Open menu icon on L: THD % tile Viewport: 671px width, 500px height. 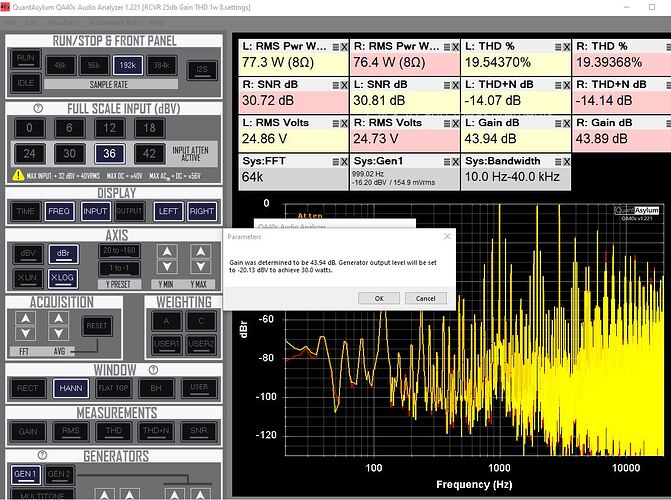558,47
